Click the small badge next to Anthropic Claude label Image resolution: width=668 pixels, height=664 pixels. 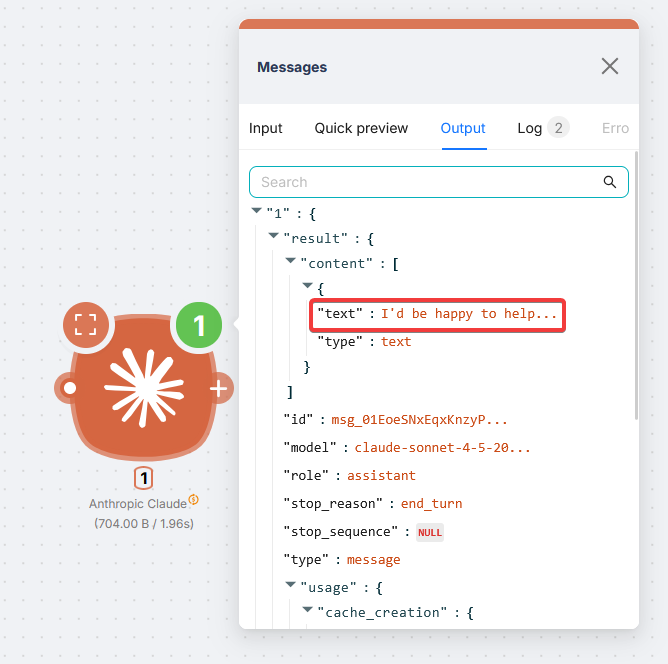tap(194, 500)
